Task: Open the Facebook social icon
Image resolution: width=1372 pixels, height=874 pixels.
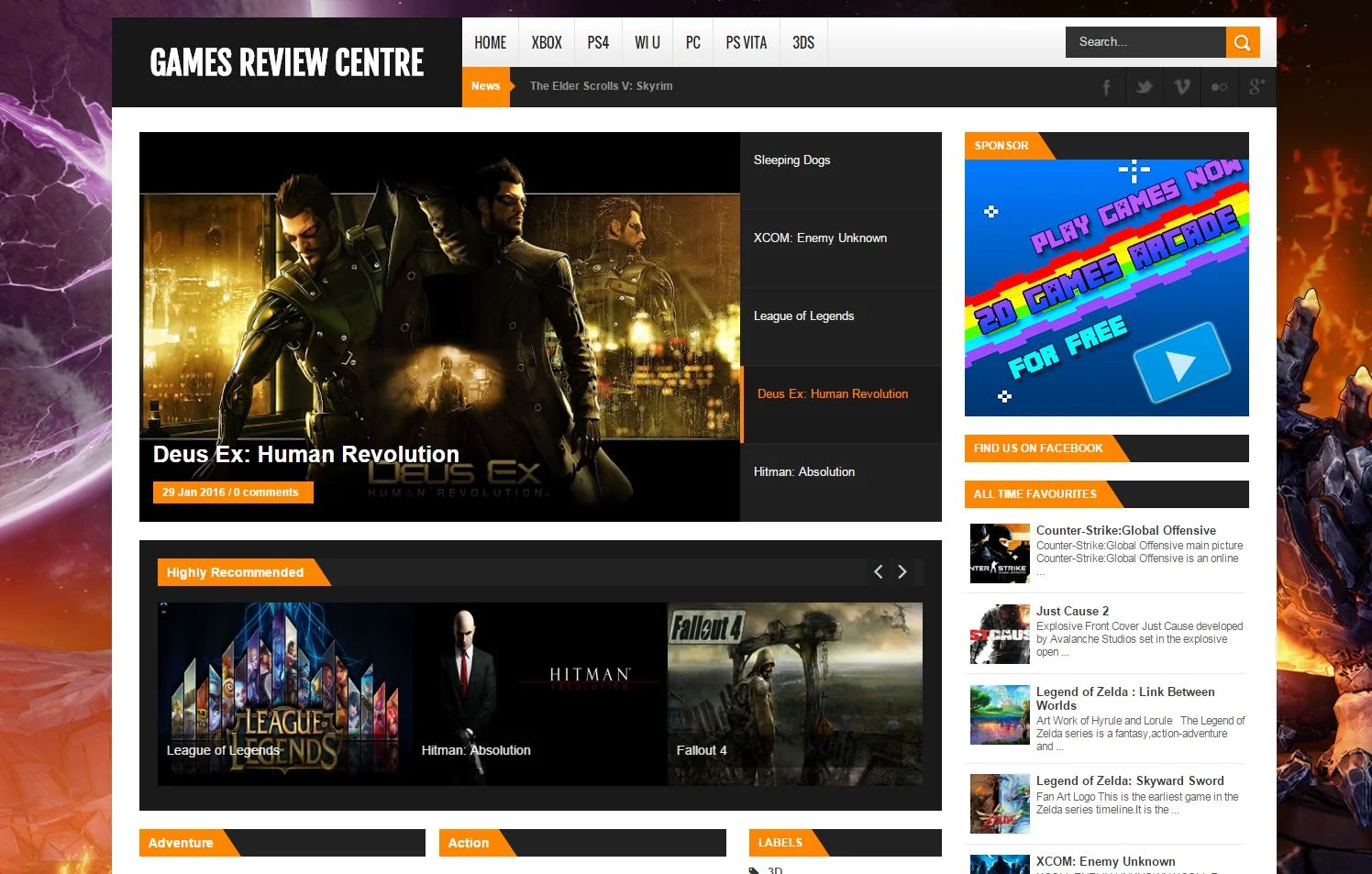Action: [1107, 87]
